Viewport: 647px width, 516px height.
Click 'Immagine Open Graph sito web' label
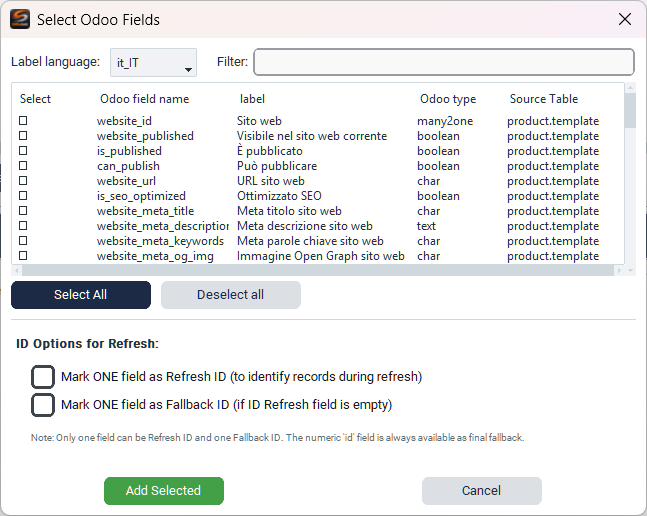coord(321,256)
